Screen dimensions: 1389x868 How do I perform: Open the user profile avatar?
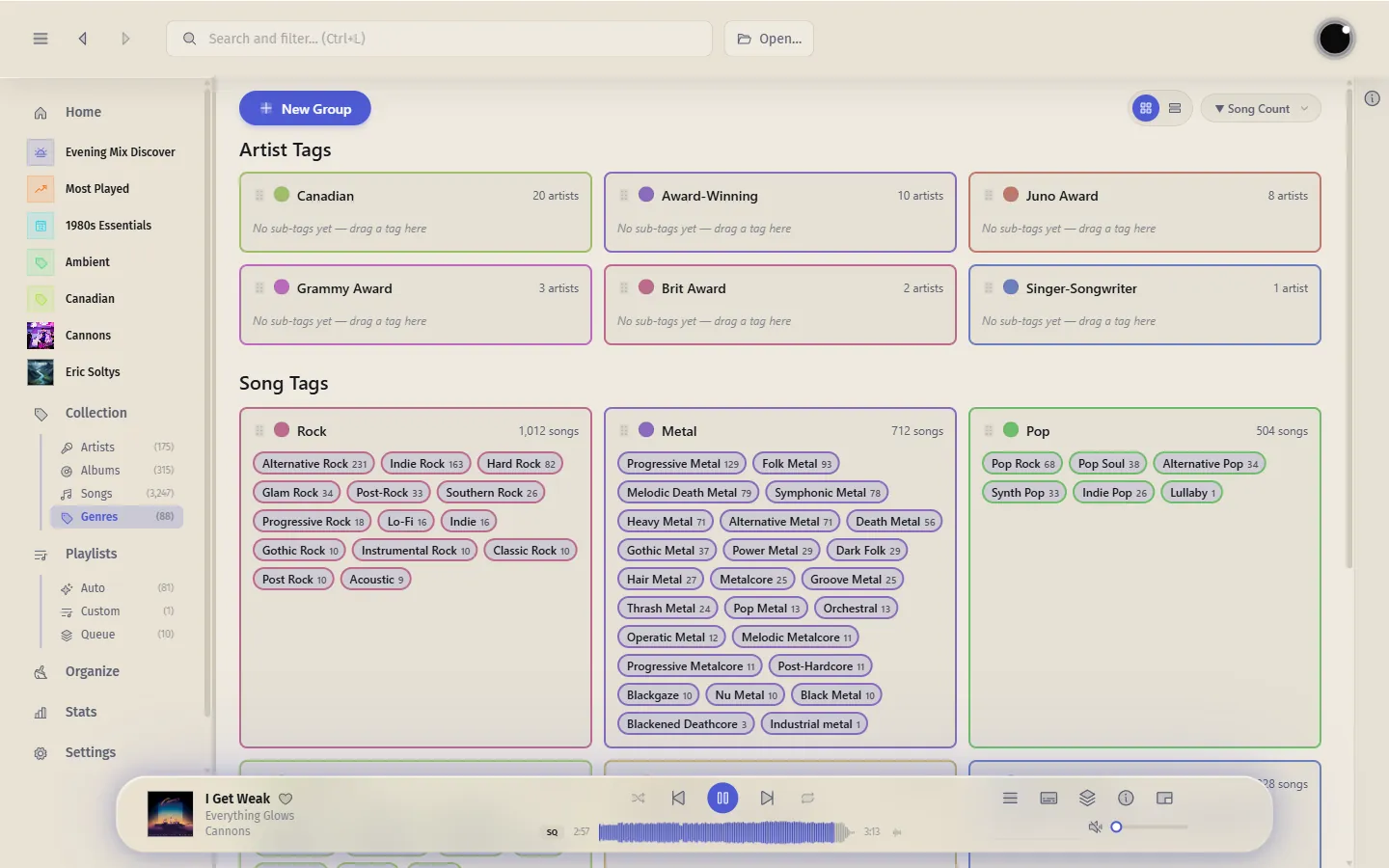pyautogui.click(x=1335, y=39)
